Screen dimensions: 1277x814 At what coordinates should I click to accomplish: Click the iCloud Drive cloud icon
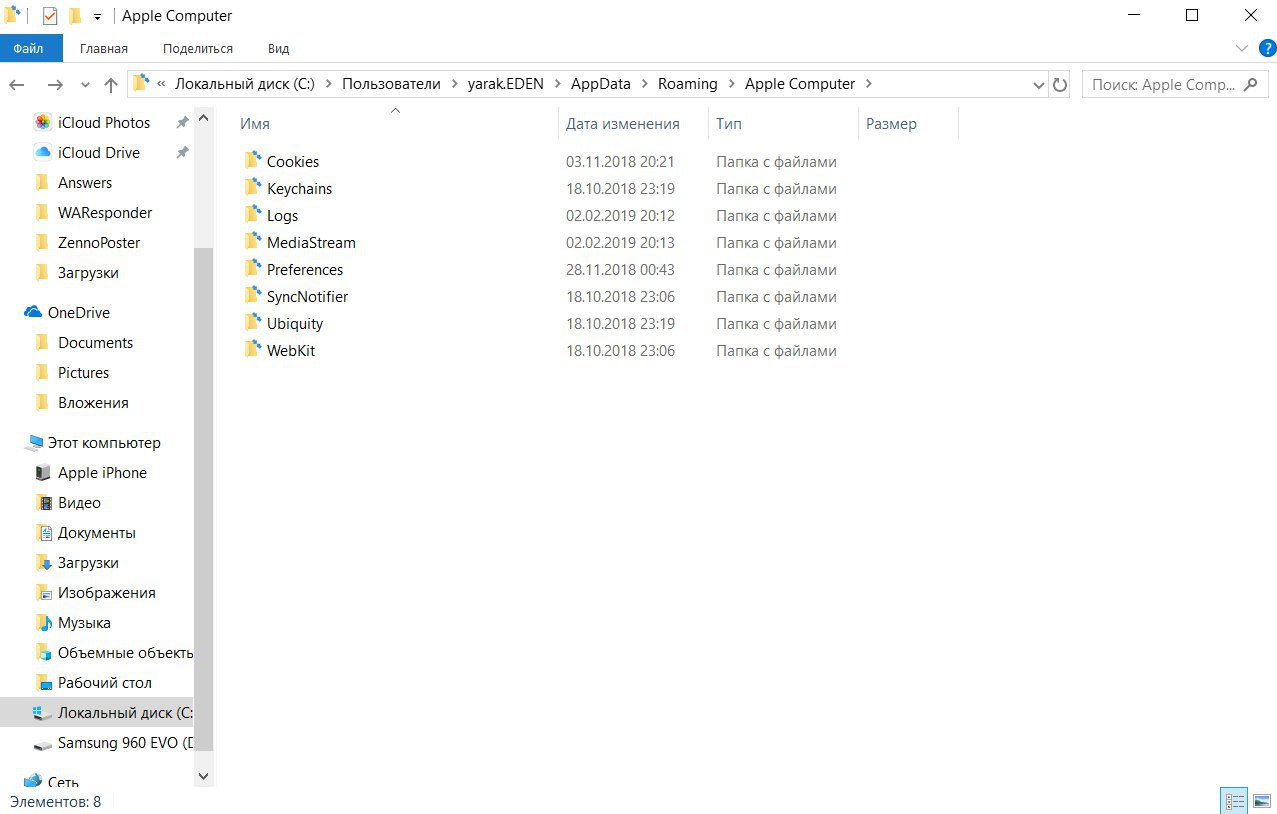pos(42,152)
